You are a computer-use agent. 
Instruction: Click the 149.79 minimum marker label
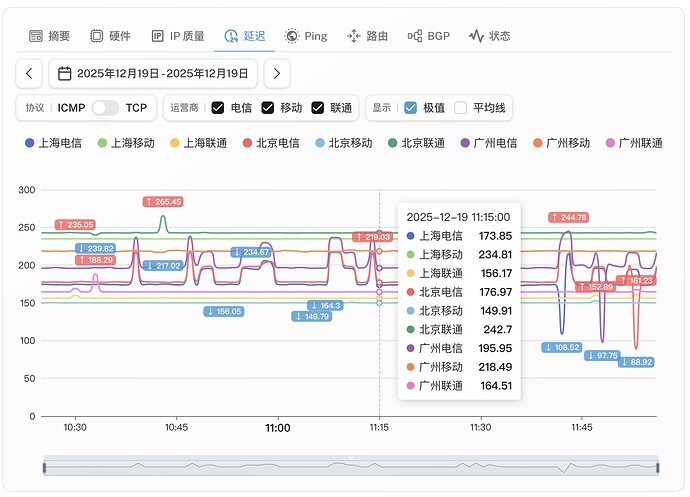tap(312, 317)
